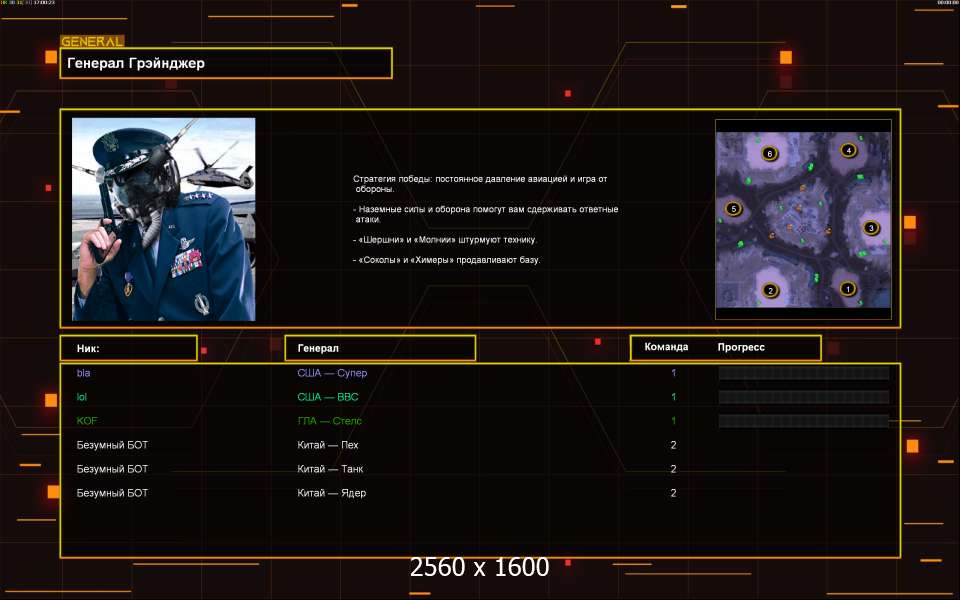
Task: Click the Генерал column header
Action: 380,348
